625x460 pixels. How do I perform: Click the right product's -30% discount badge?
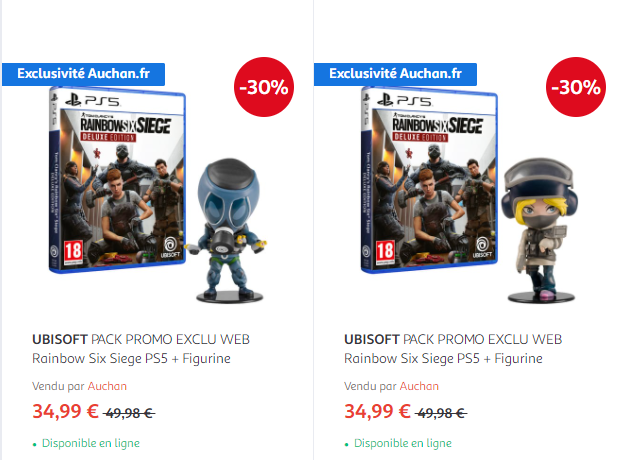point(576,87)
